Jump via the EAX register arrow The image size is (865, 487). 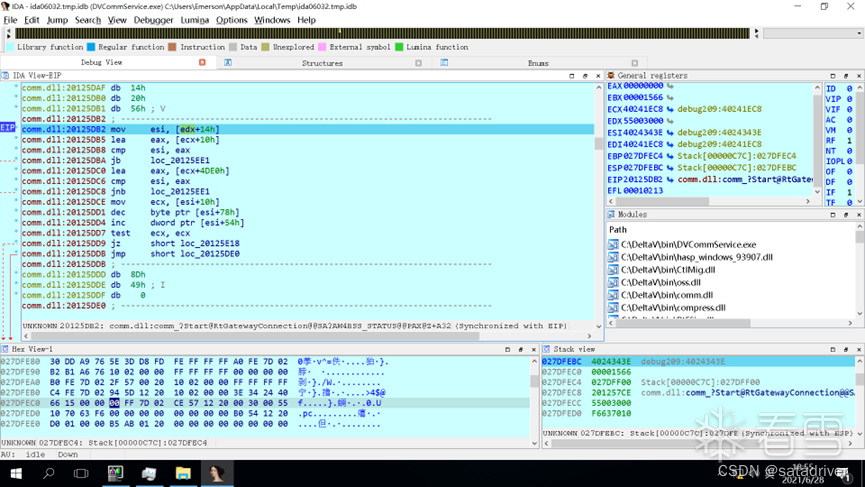pos(670,86)
